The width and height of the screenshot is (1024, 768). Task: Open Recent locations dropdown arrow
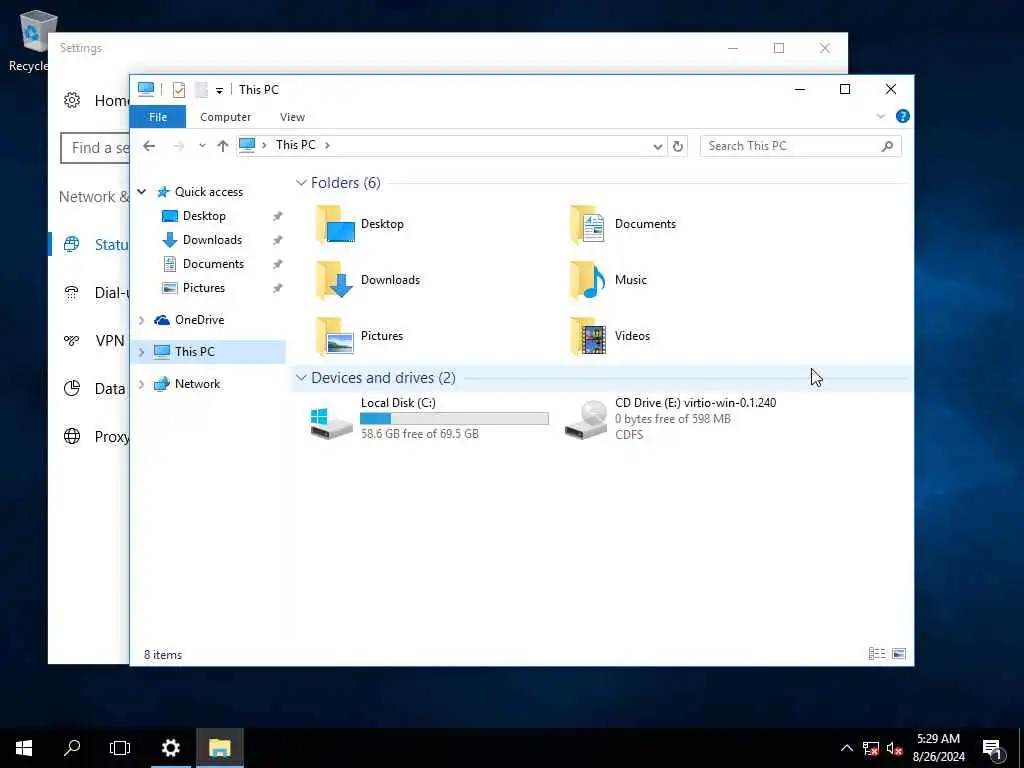[x=202, y=146]
